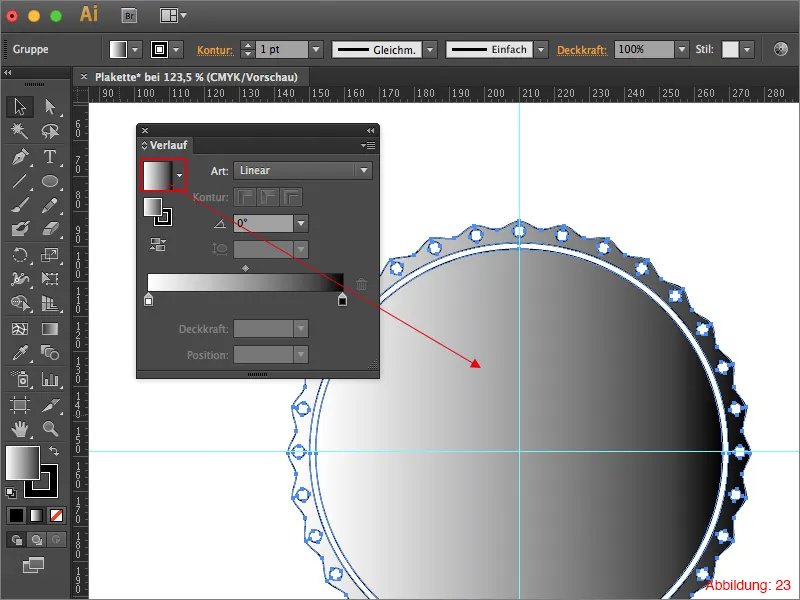Select the Warp tool
800x600 pixels.
pos(20,279)
